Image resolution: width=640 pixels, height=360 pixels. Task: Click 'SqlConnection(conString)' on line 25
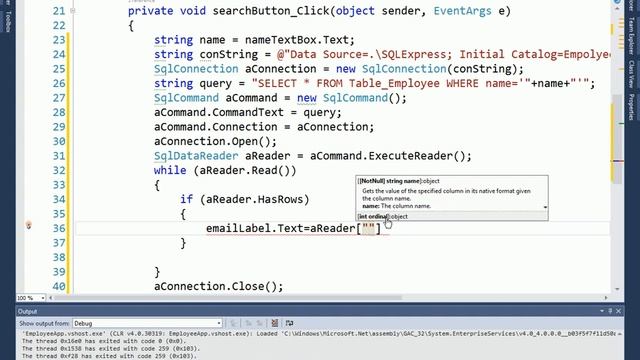pos(440,69)
